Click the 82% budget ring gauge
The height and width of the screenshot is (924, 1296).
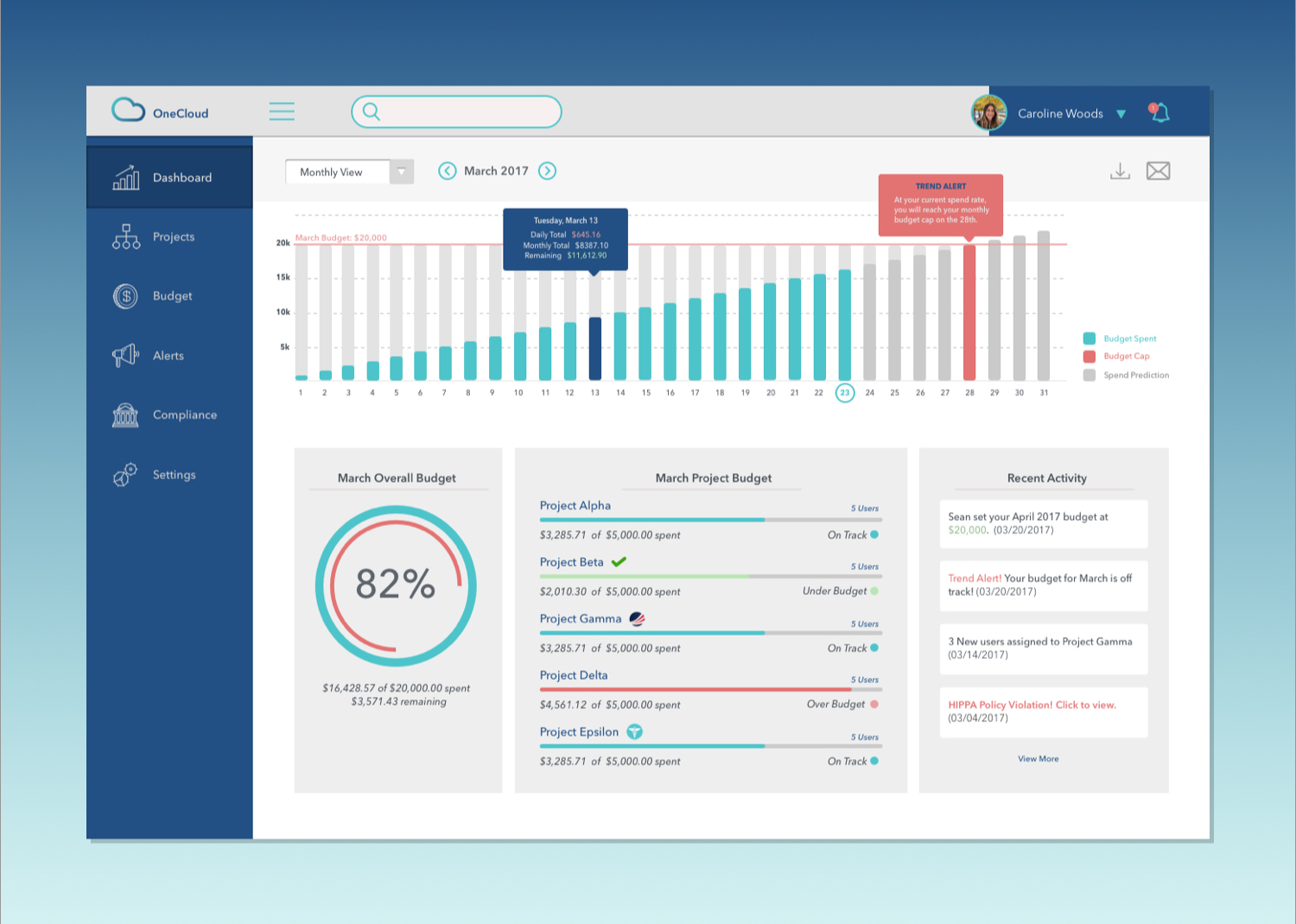click(x=396, y=585)
